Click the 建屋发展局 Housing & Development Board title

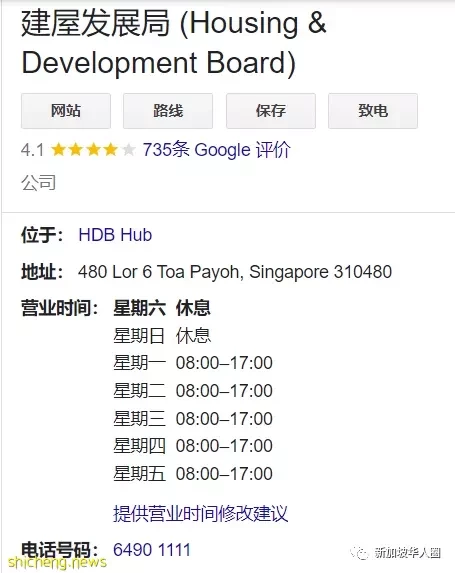point(174,43)
